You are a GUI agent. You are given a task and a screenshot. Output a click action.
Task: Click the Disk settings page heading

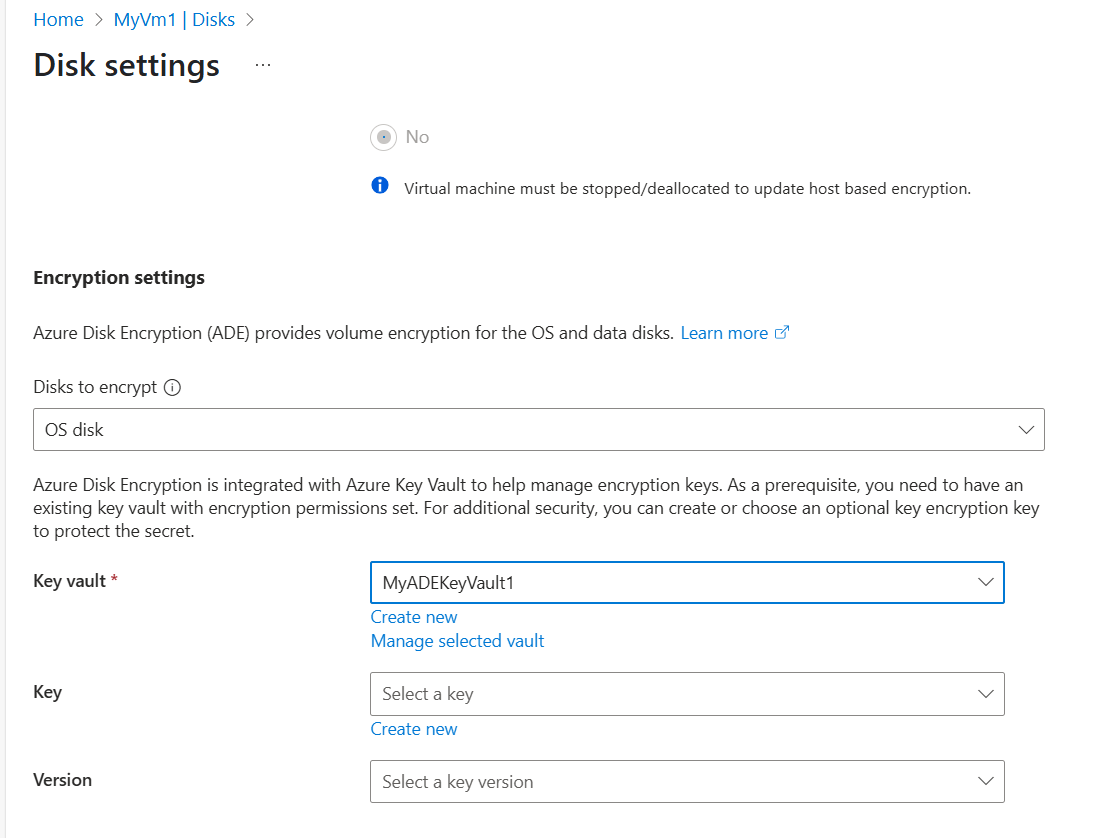126,65
